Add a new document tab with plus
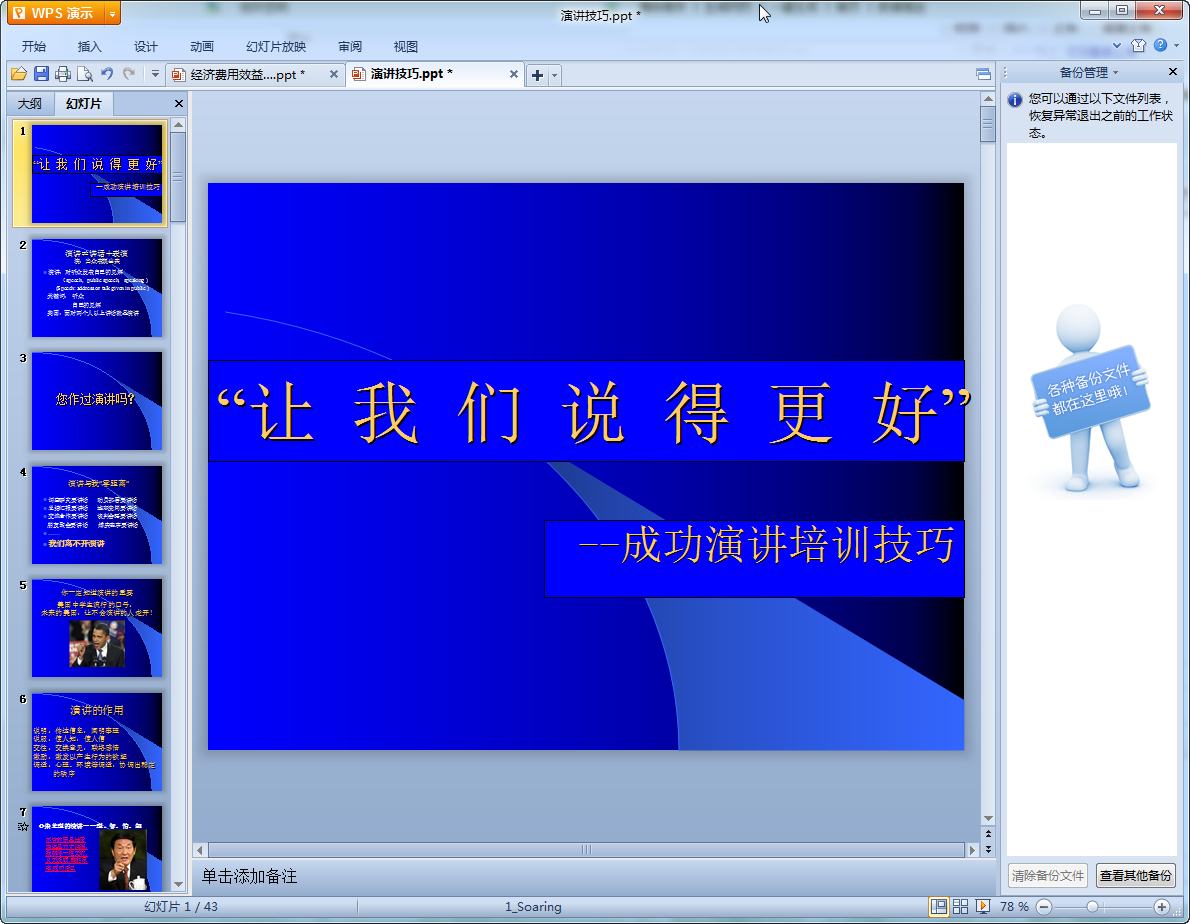 (537, 75)
